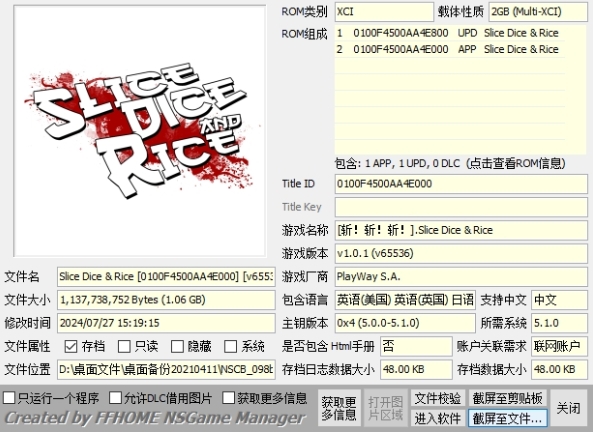Click the 所需系统 field 5.1.0

click(559, 323)
